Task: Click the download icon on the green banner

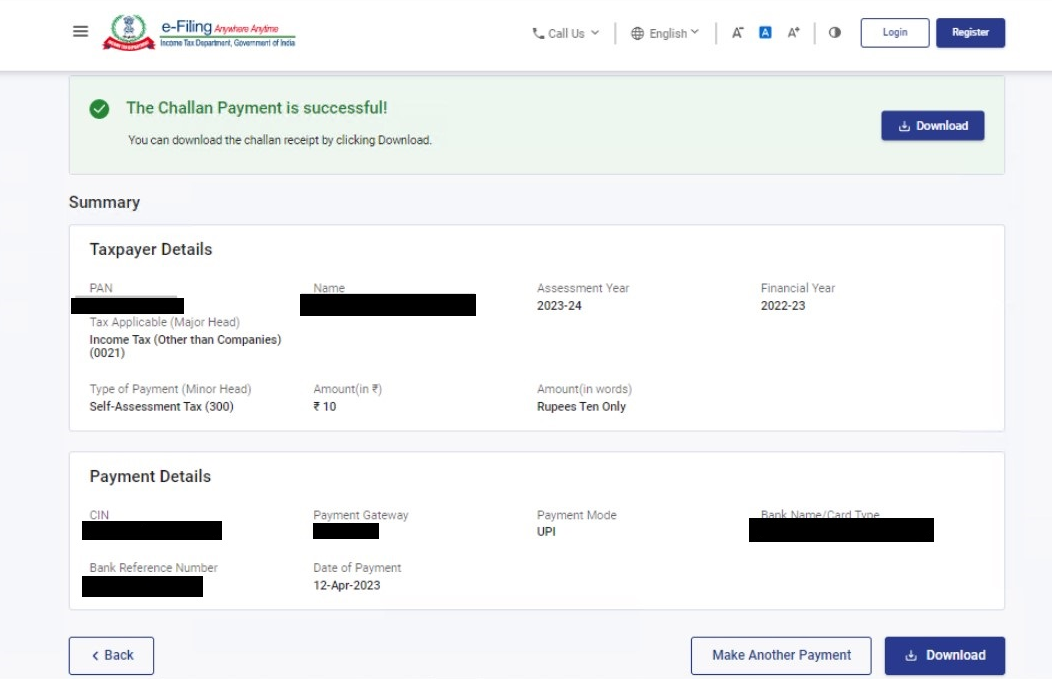Action: (904, 125)
